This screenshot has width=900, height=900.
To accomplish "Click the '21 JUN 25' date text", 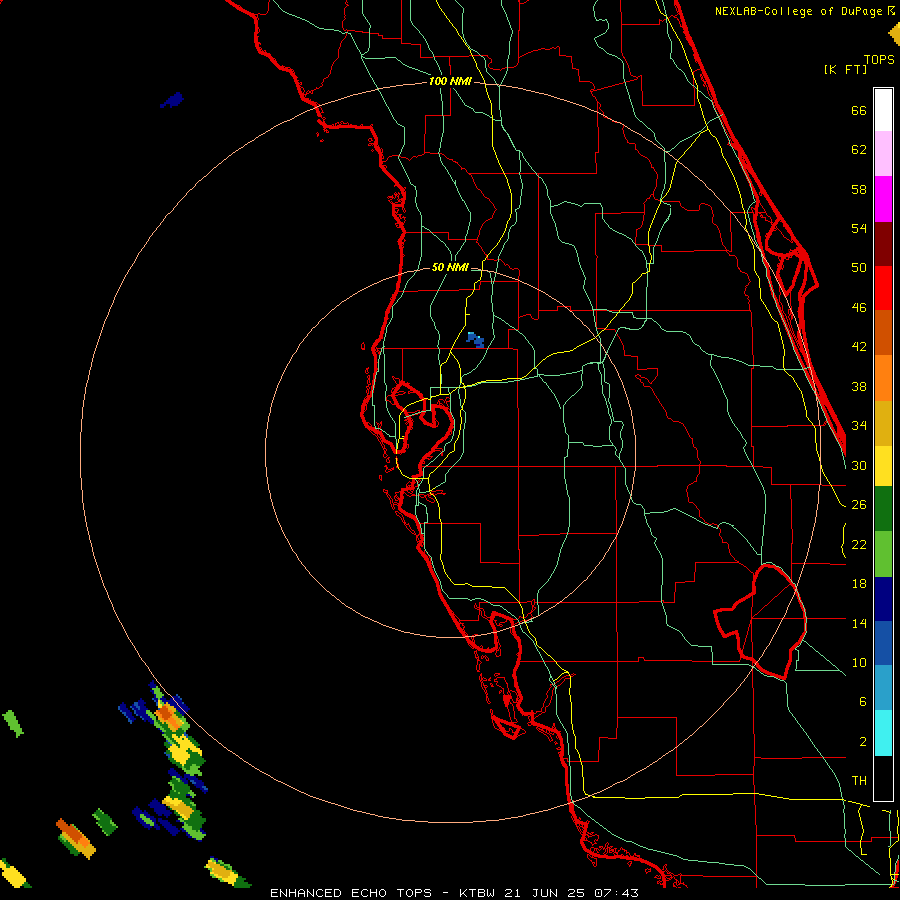I will (x=545, y=893).
